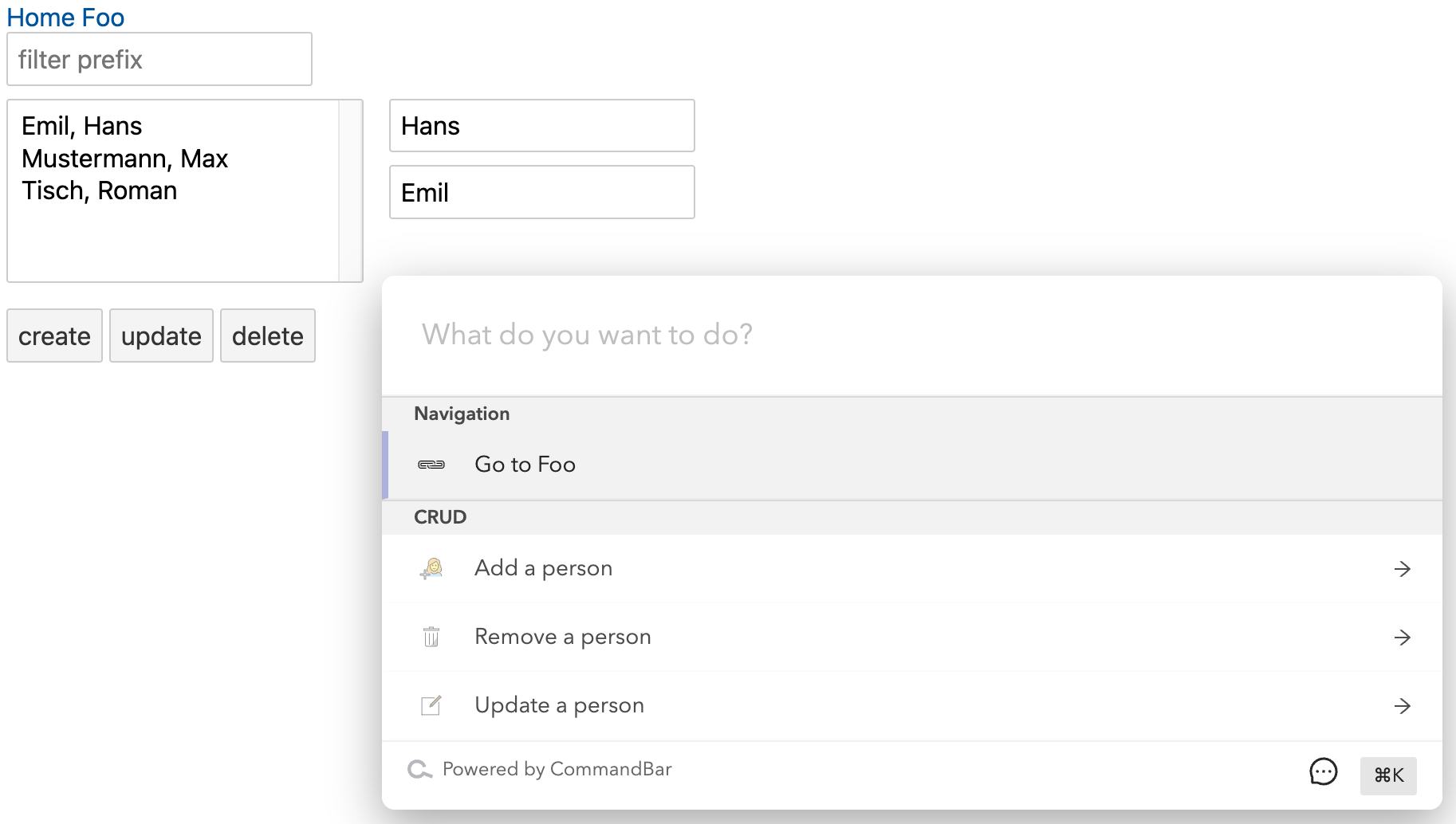Expand the arrow next to Remove a person
This screenshot has width=1456, height=824.
pyautogui.click(x=1403, y=638)
